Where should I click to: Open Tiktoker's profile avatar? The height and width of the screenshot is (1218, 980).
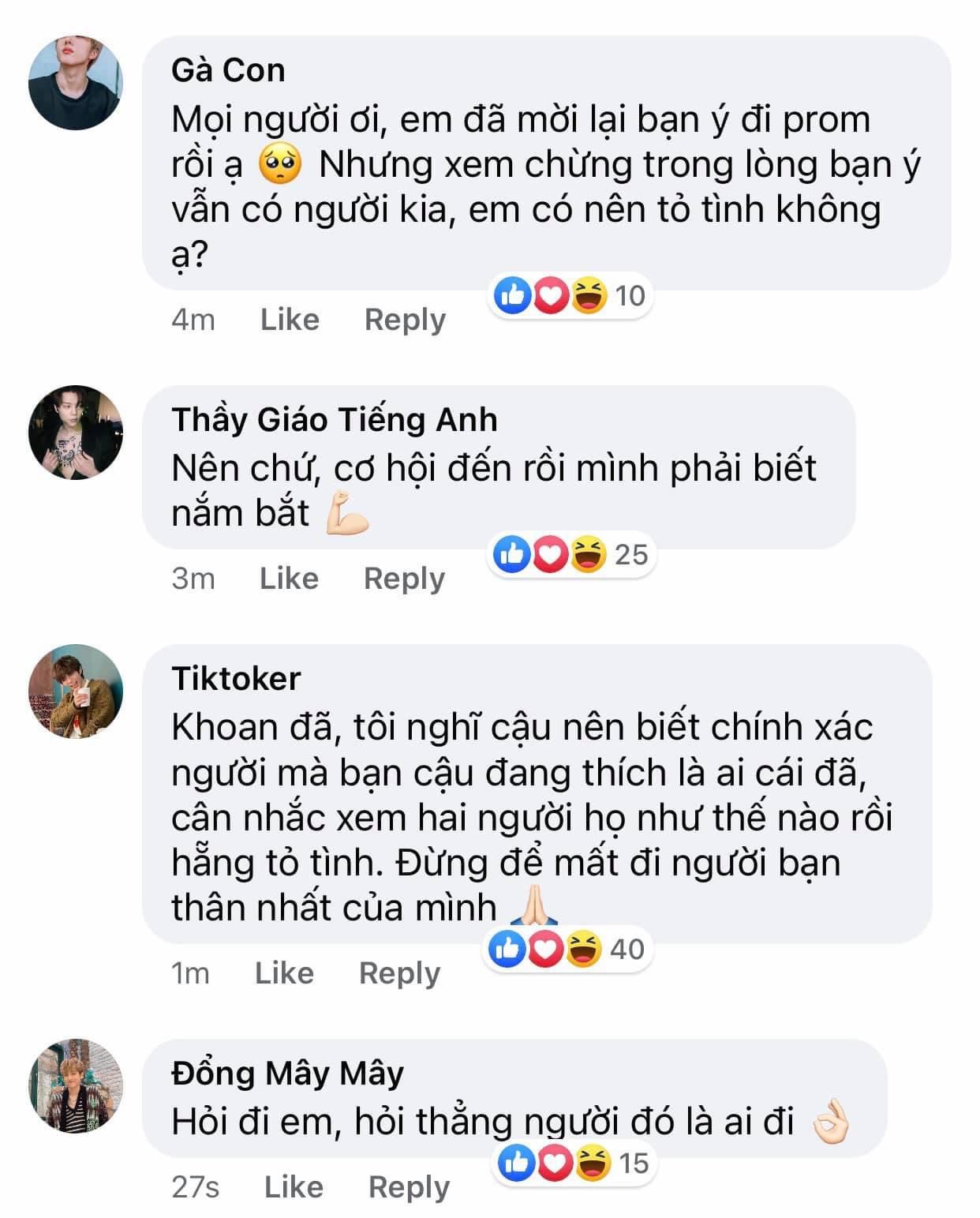[x=76, y=691]
